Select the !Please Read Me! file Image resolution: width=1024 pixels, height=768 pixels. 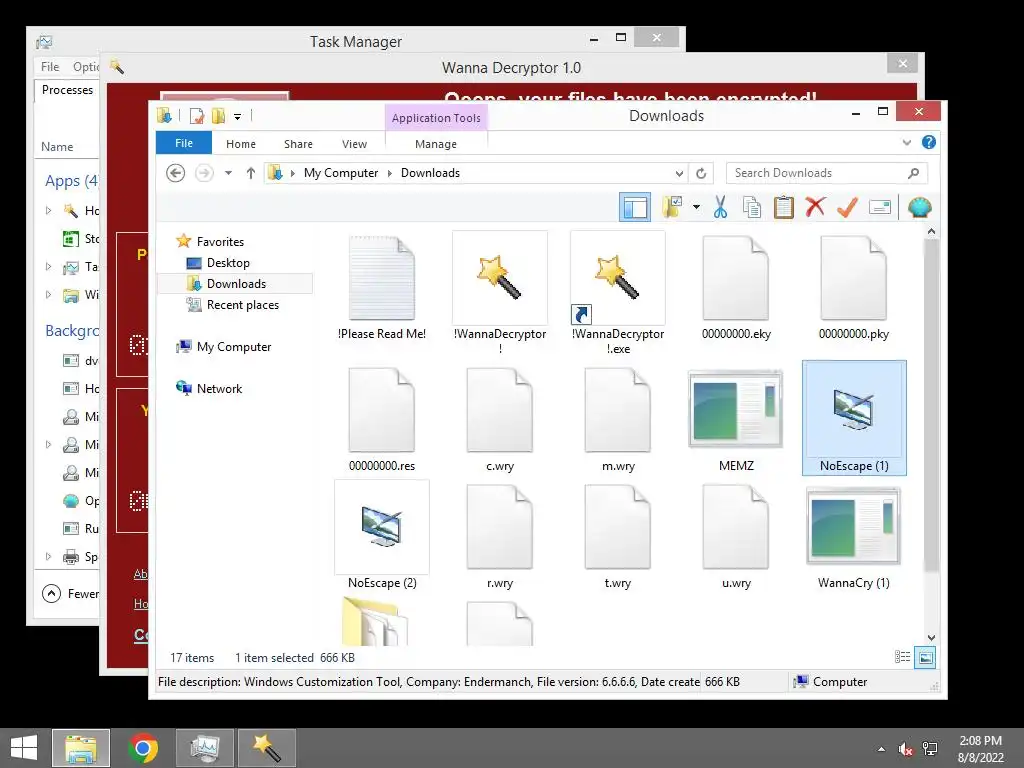coord(382,287)
